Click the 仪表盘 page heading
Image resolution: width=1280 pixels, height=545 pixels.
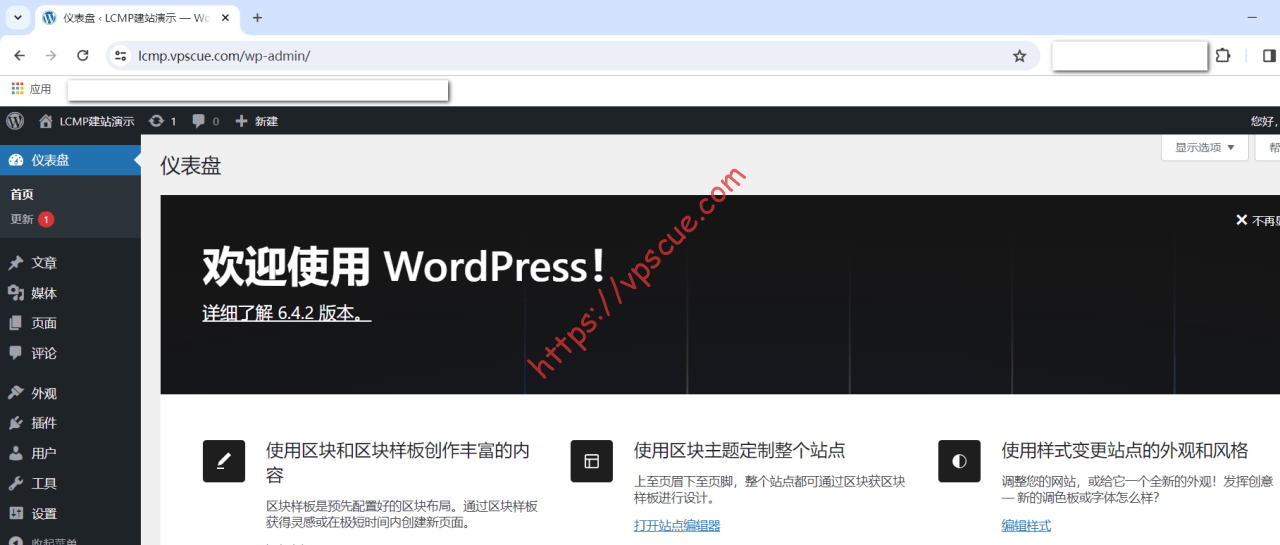click(191, 166)
